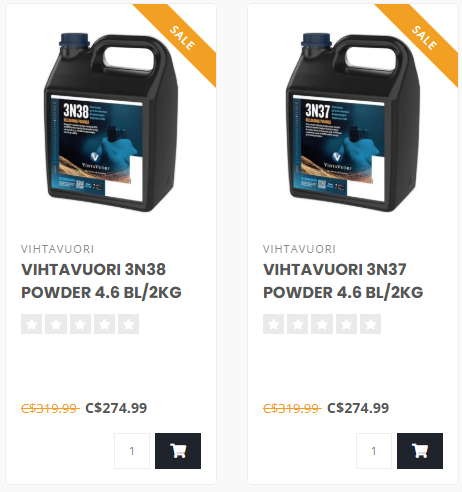This screenshot has width=462, height=492.
Task: Add Vihtavuori 3N38 powder to cart
Action: point(178,451)
